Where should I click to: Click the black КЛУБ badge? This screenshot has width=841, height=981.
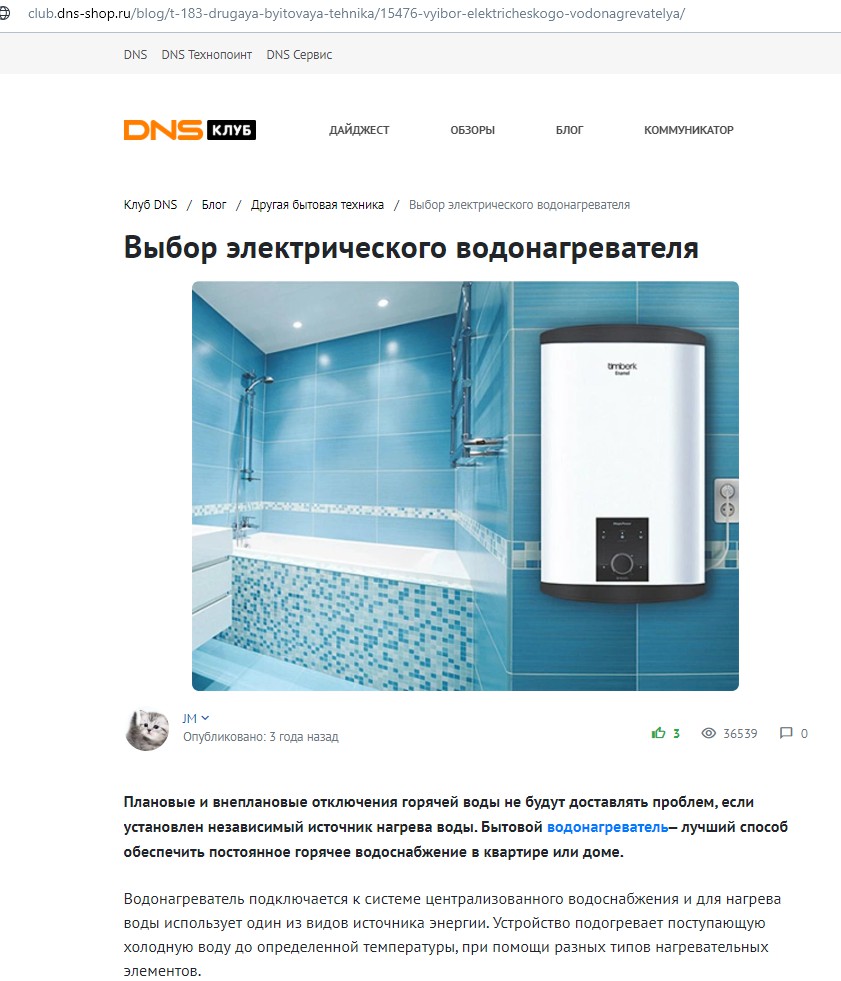point(231,130)
